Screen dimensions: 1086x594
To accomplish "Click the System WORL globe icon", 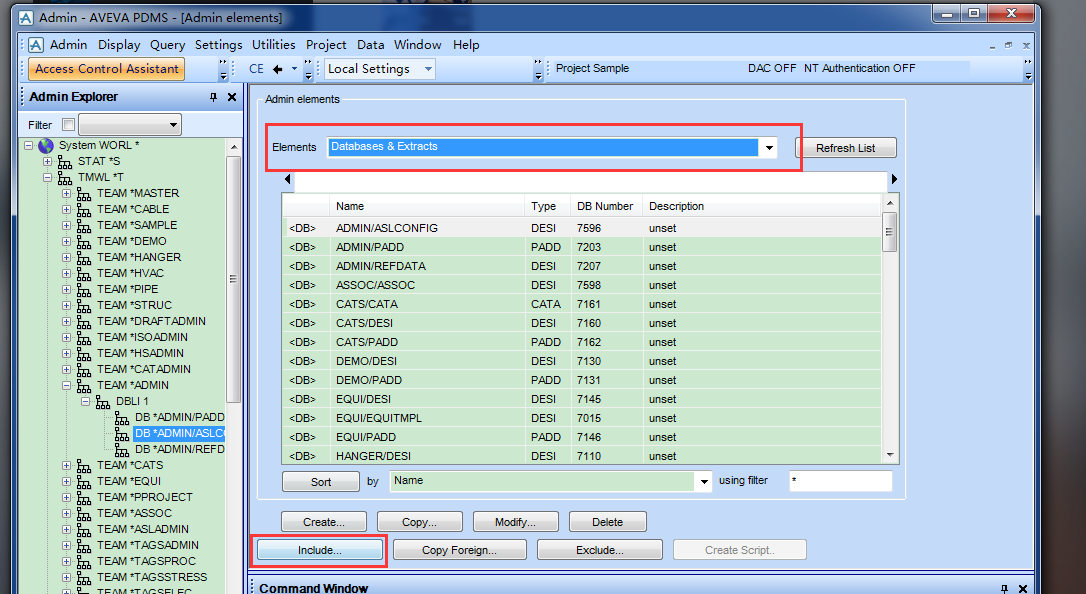I will click(x=46, y=146).
